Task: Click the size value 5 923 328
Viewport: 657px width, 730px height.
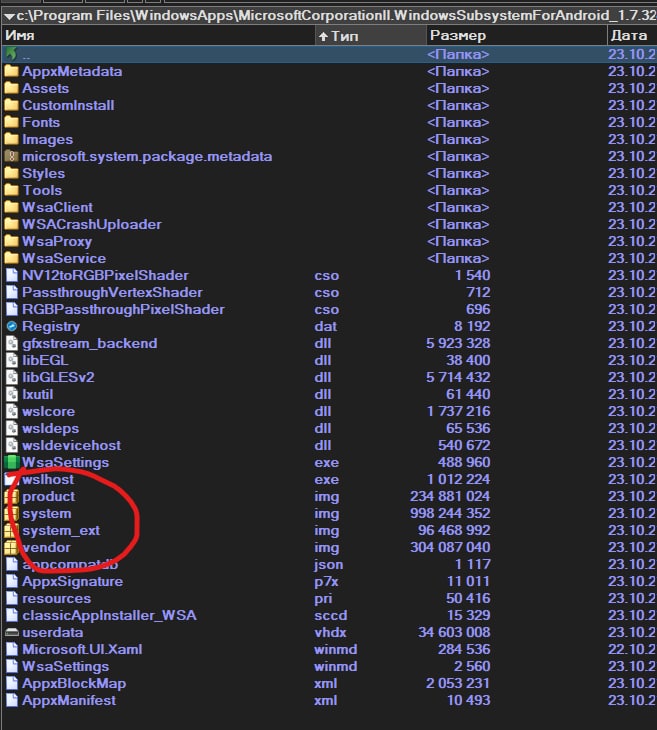Action: [x=458, y=343]
